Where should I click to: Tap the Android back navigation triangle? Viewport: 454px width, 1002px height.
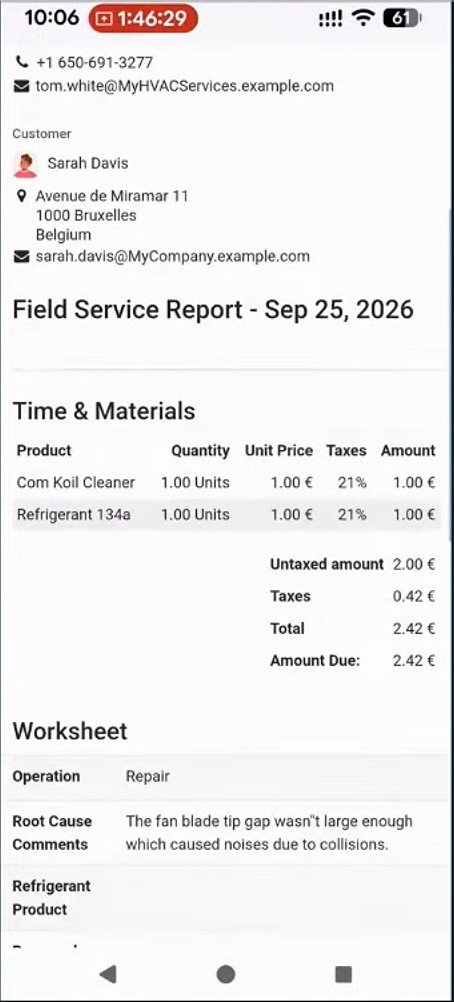(x=109, y=974)
